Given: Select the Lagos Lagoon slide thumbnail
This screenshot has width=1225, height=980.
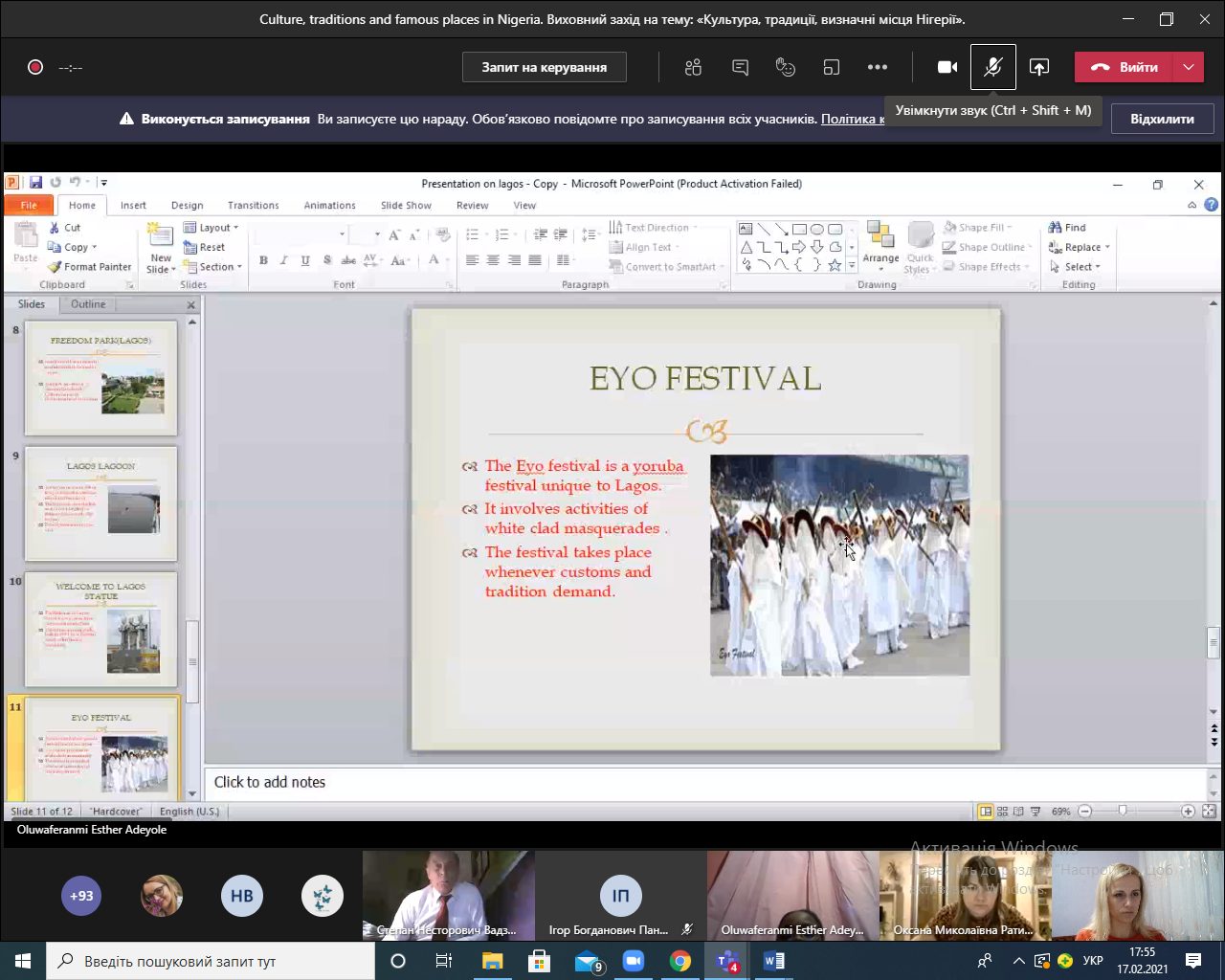Looking at the screenshot, I should pyautogui.click(x=101, y=503).
